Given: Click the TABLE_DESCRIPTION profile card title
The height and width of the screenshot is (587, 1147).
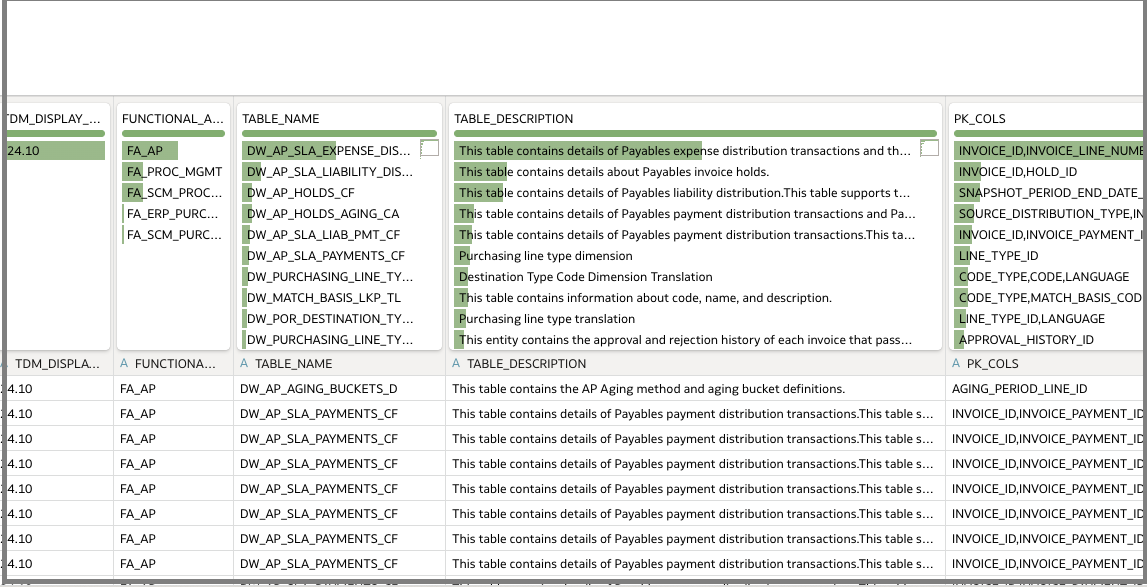Looking at the screenshot, I should click(514, 119).
